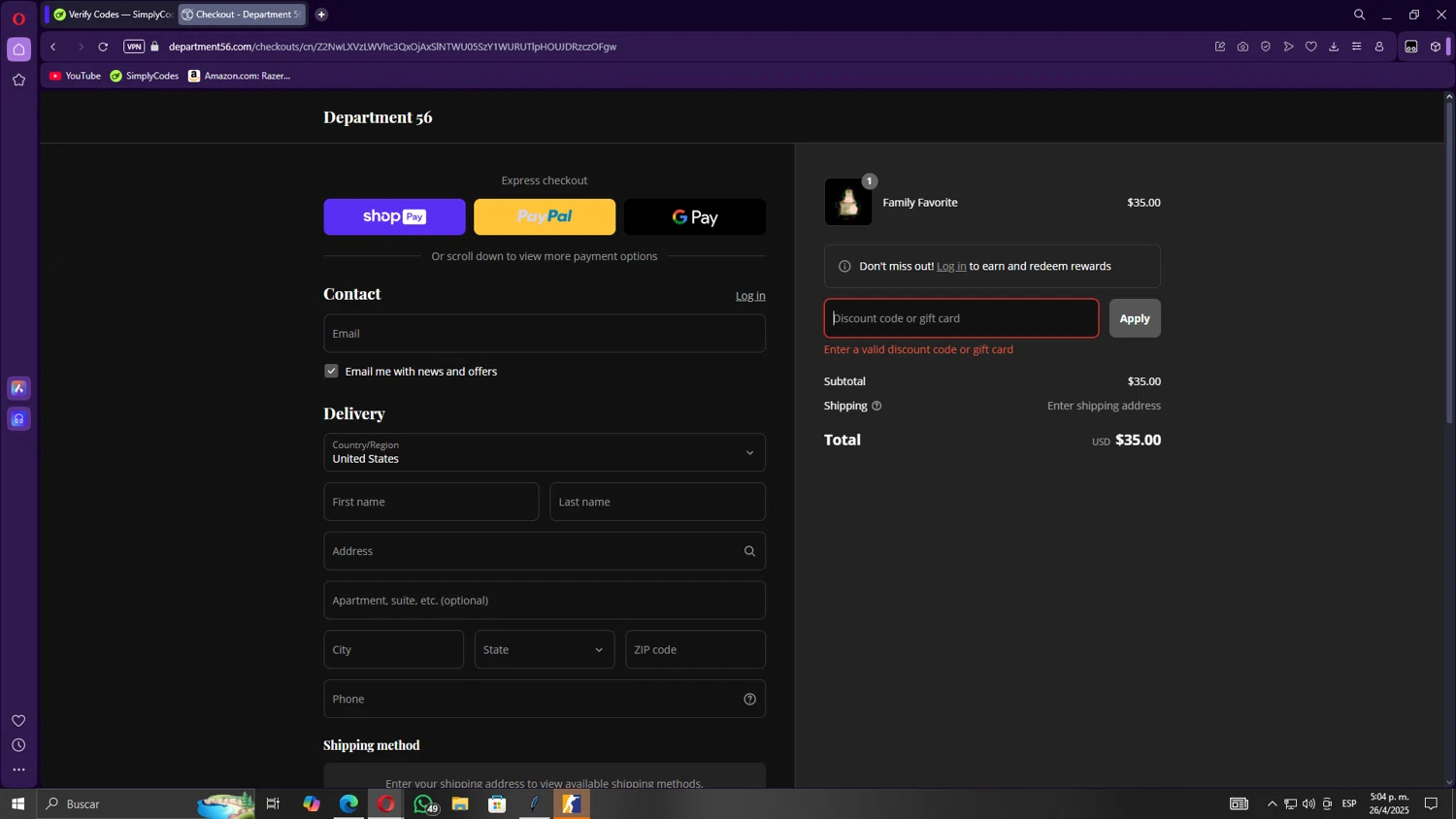Click the address search magnifier icon

coord(749,551)
